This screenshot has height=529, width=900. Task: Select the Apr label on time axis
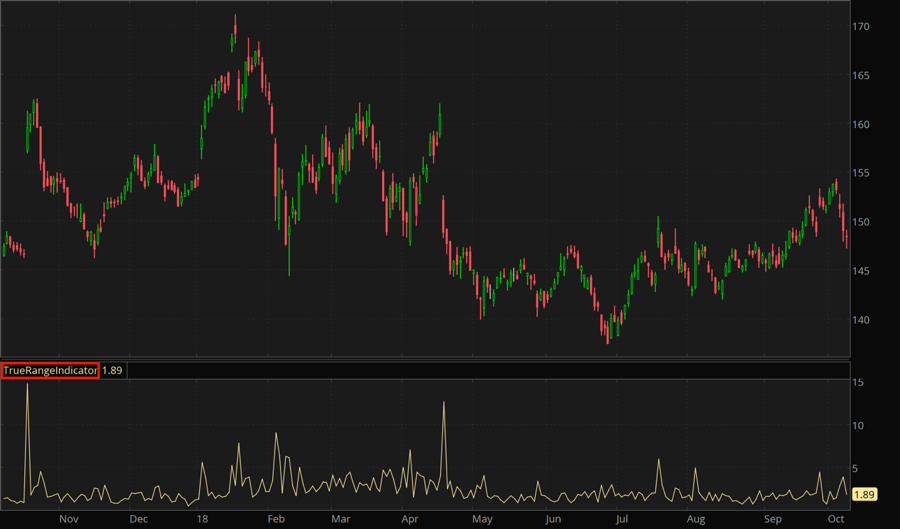[410, 519]
